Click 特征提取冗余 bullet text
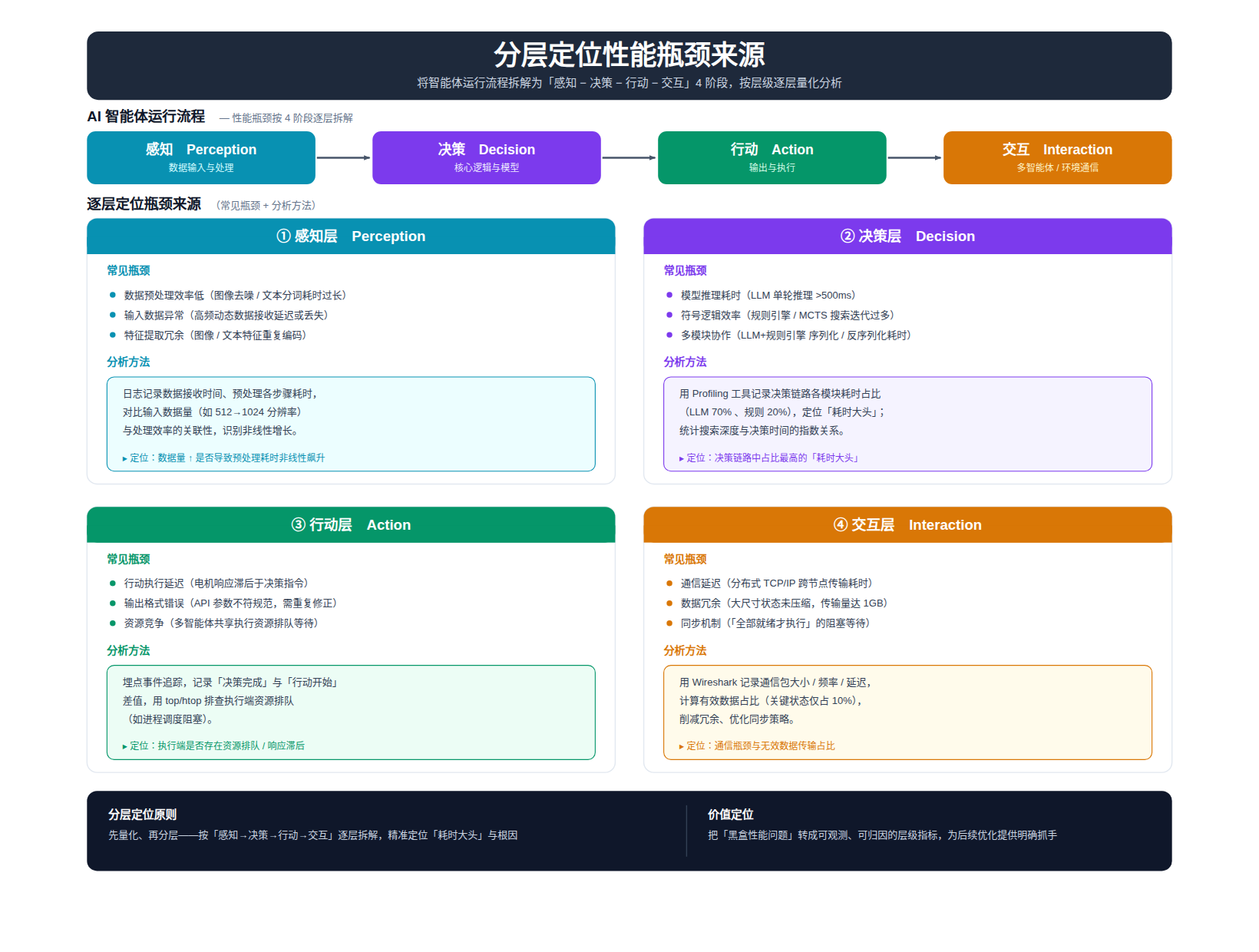The height and width of the screenshot is (952, 1259). pyautogui.click(x=216, y=336)
